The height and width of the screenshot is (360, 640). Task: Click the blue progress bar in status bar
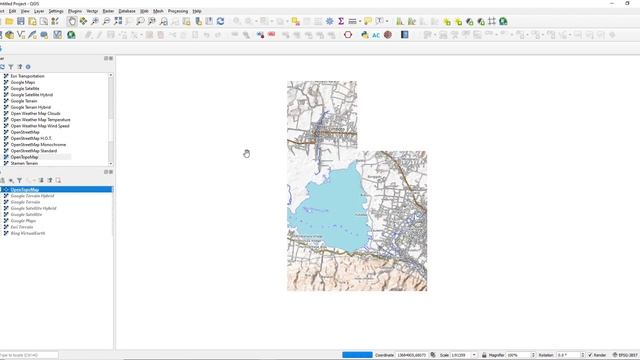tap(357, 355)
